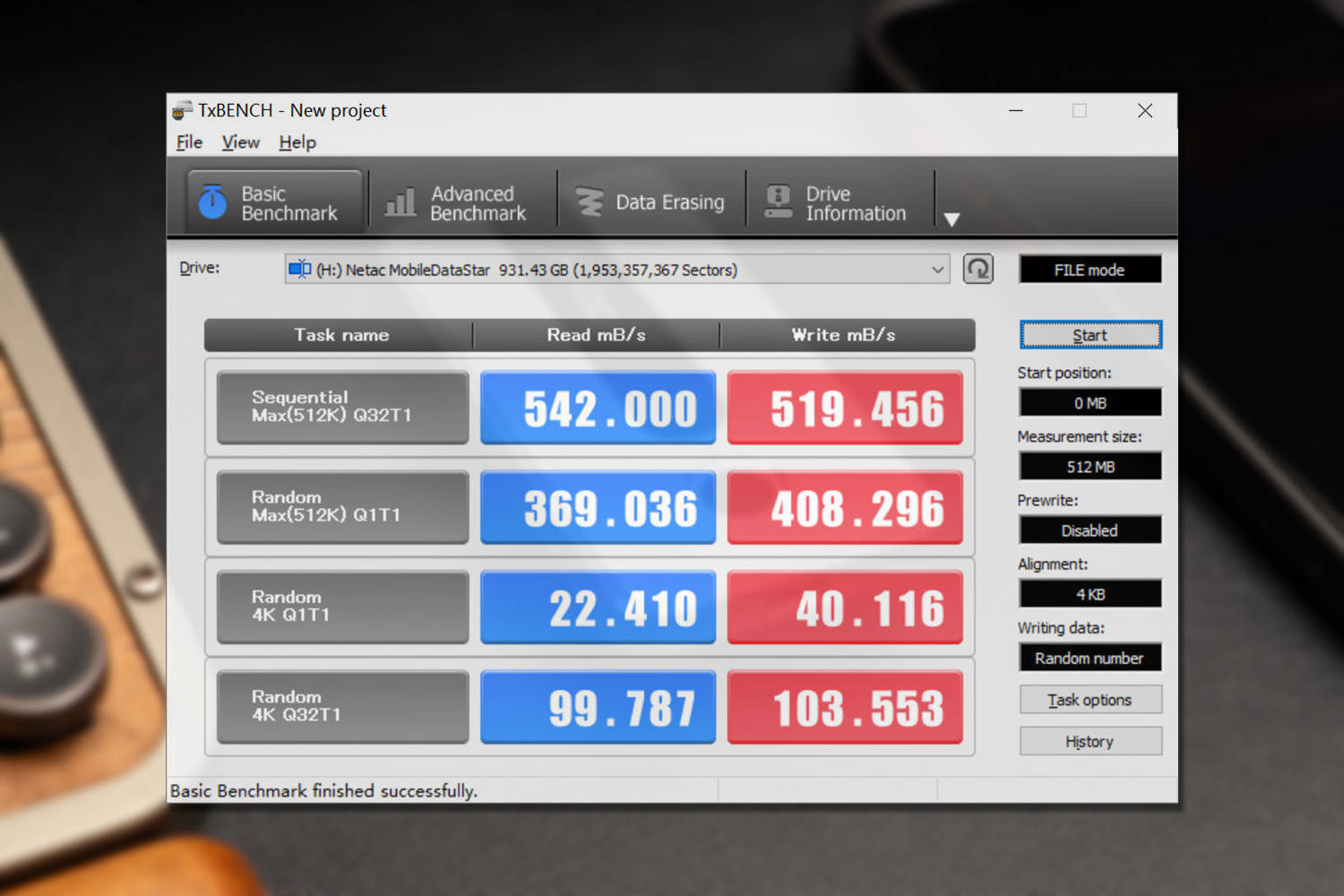Select the 408.296 write result
Screen dimensions: 1344x896
tap(845, 507)
